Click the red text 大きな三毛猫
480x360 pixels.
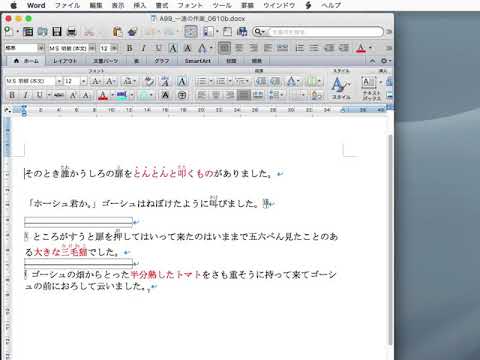[x=61, y=252]
